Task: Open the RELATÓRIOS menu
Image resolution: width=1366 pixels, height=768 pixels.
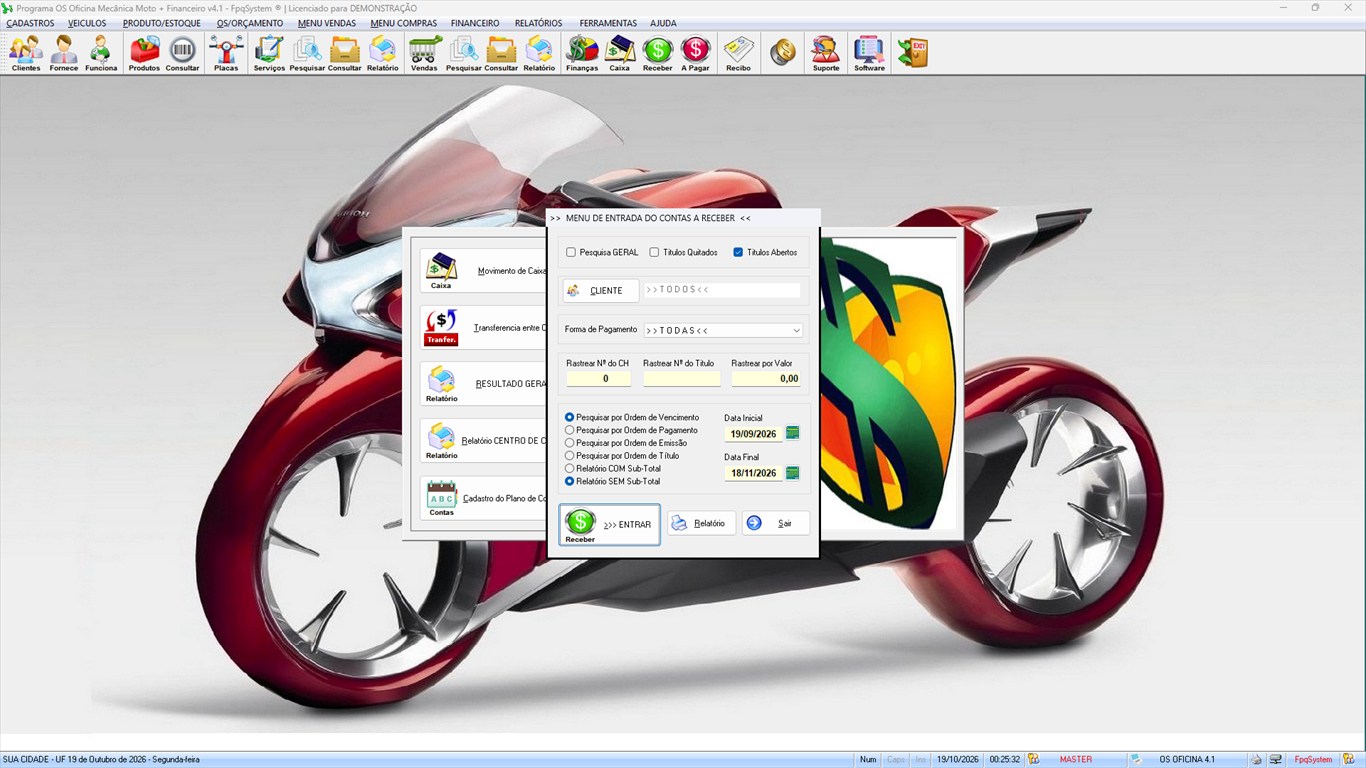Action: tap(538, 23)
